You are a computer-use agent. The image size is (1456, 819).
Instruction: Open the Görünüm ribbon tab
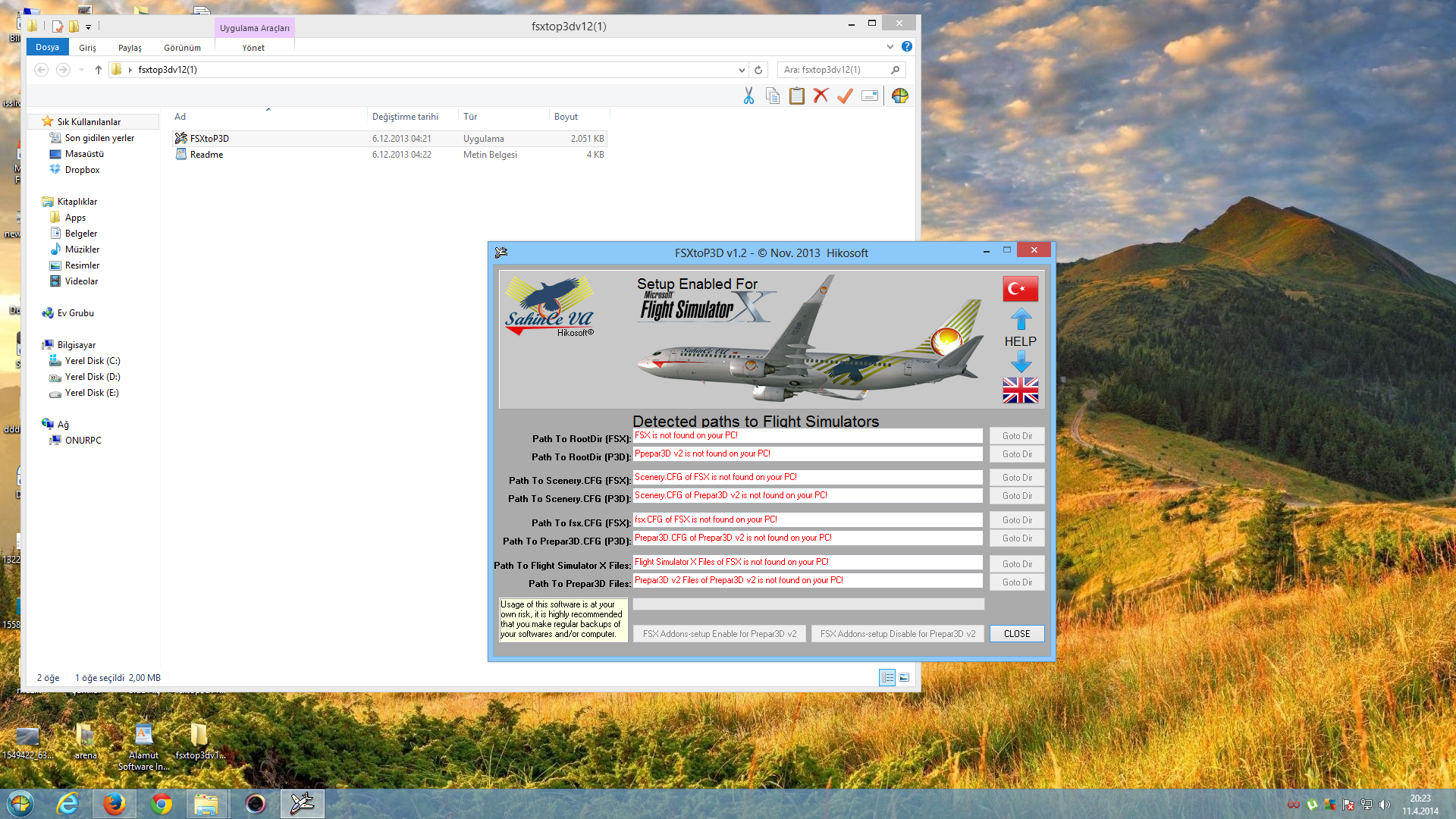182,48
